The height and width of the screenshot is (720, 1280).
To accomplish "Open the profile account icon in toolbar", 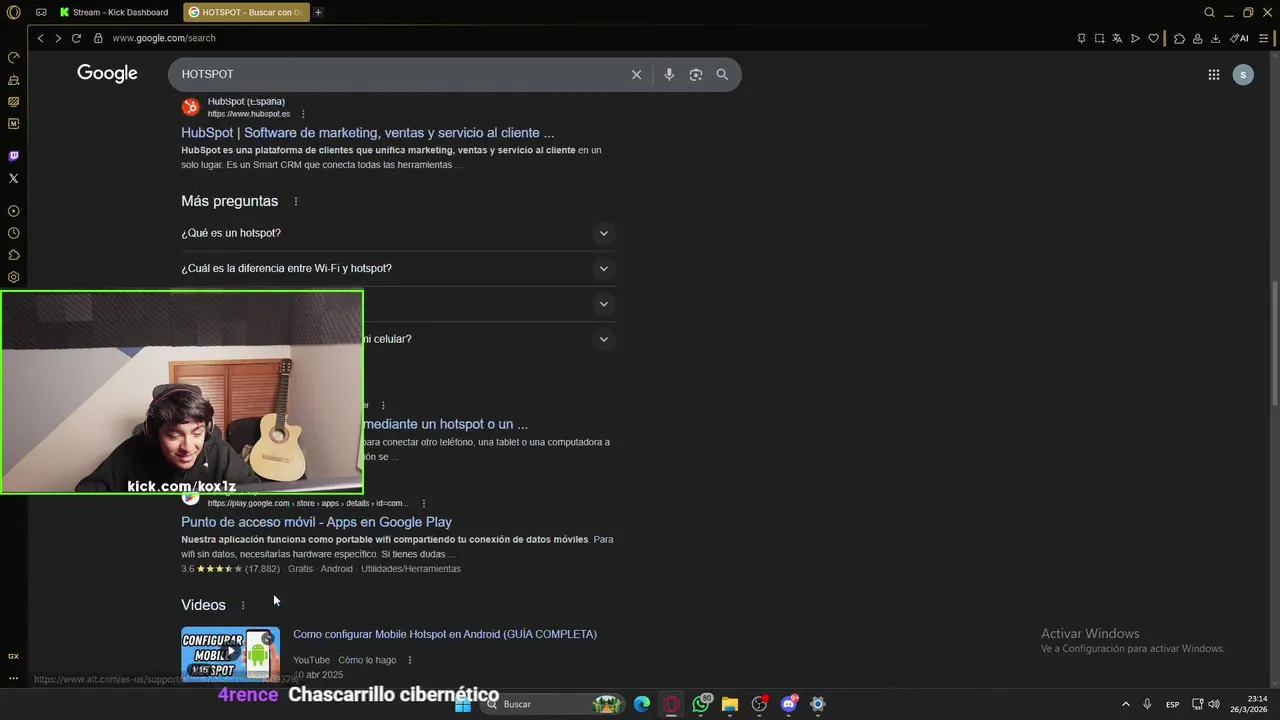I will pyautogui.click(x=1197, y=38).
